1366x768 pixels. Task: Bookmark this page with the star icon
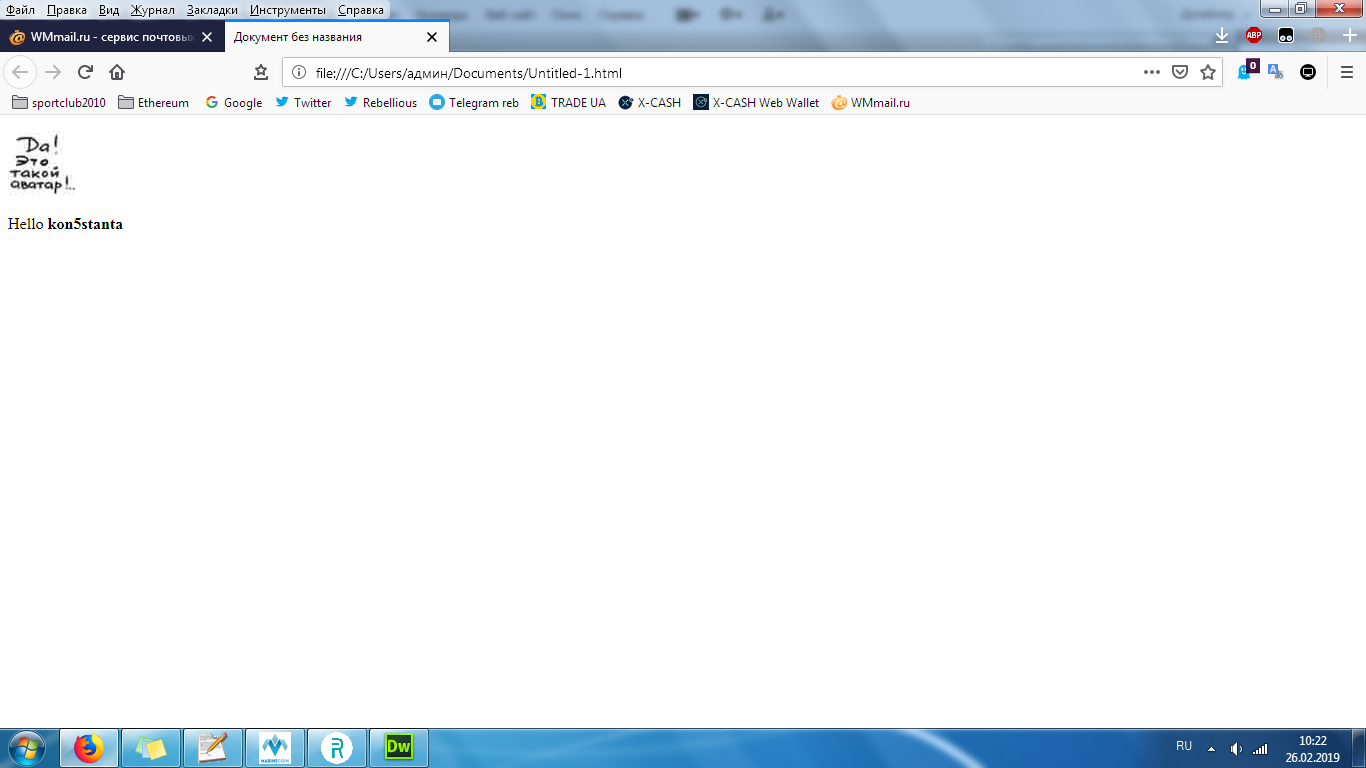(1208, 72)
